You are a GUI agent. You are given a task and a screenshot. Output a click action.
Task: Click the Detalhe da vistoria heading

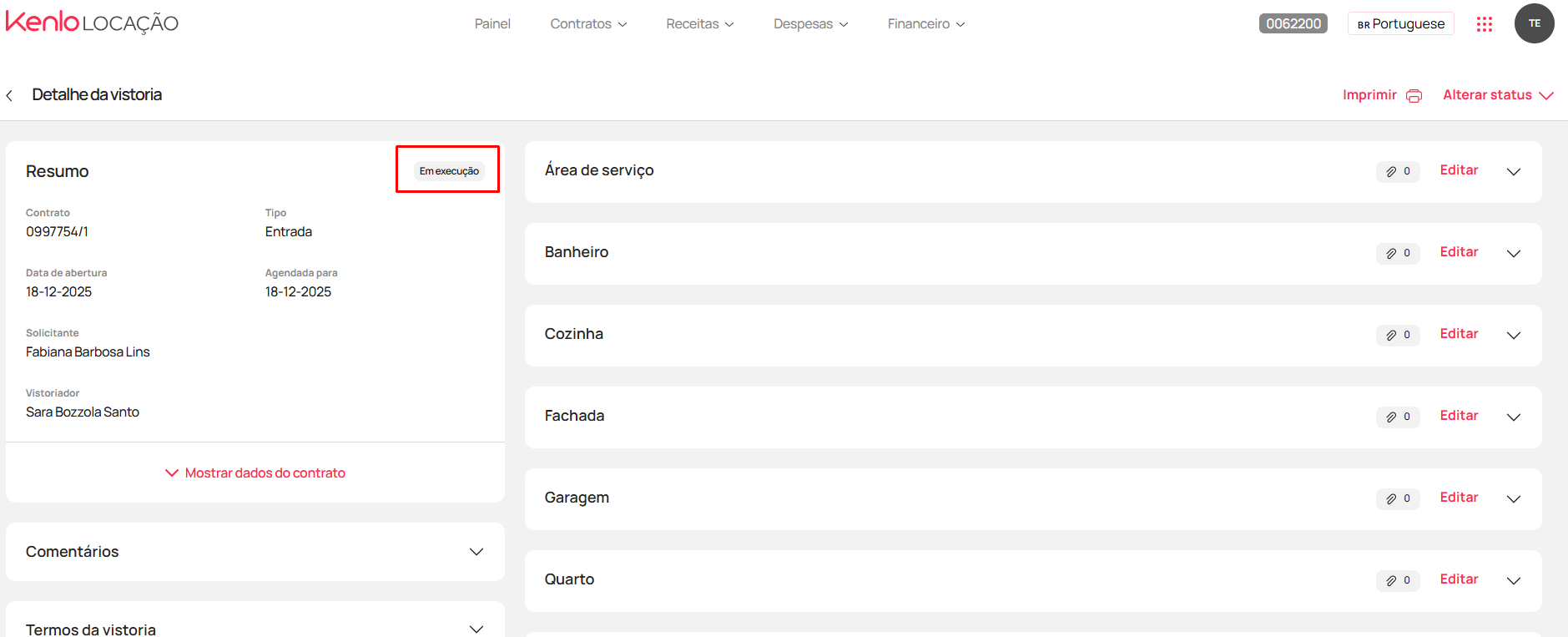click(x=97, y=95)
